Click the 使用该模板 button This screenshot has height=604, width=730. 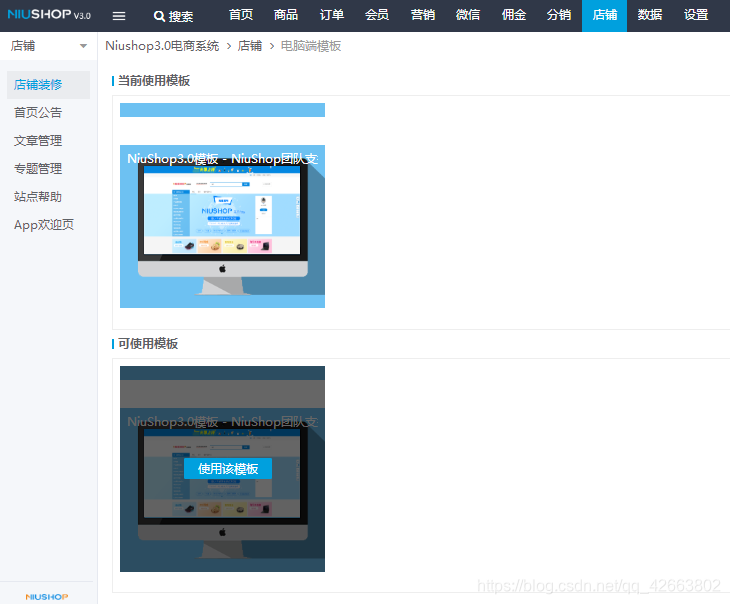click(x=228, y=468)
